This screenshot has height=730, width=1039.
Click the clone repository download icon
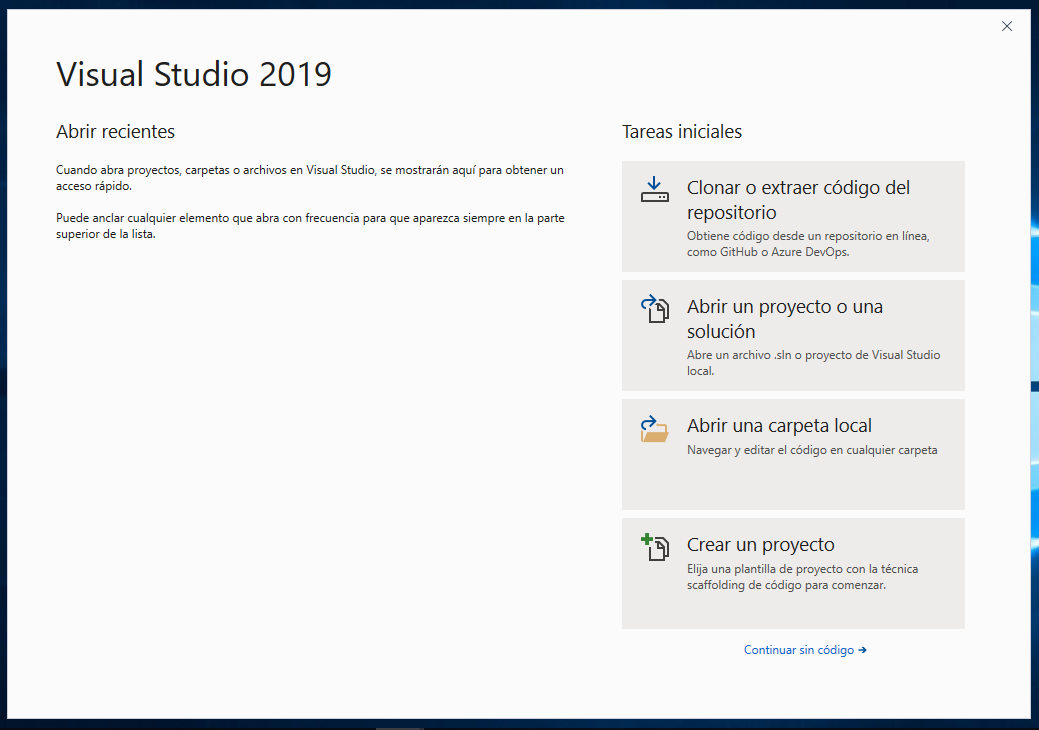pos(655,189)
